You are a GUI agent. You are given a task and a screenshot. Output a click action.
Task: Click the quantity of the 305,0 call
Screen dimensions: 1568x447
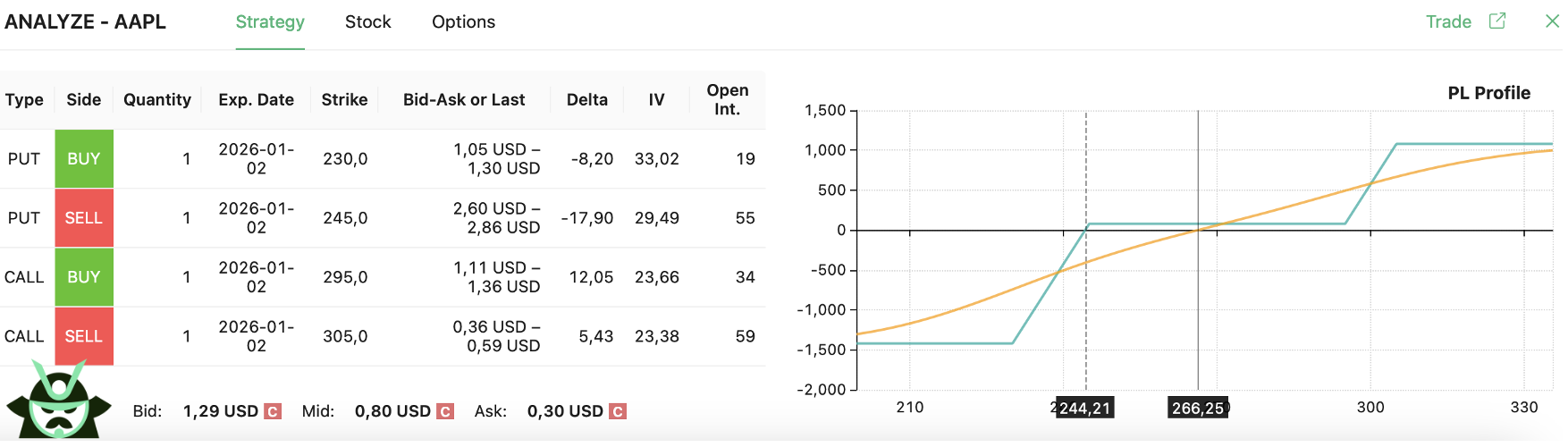[x=186, y=336]
